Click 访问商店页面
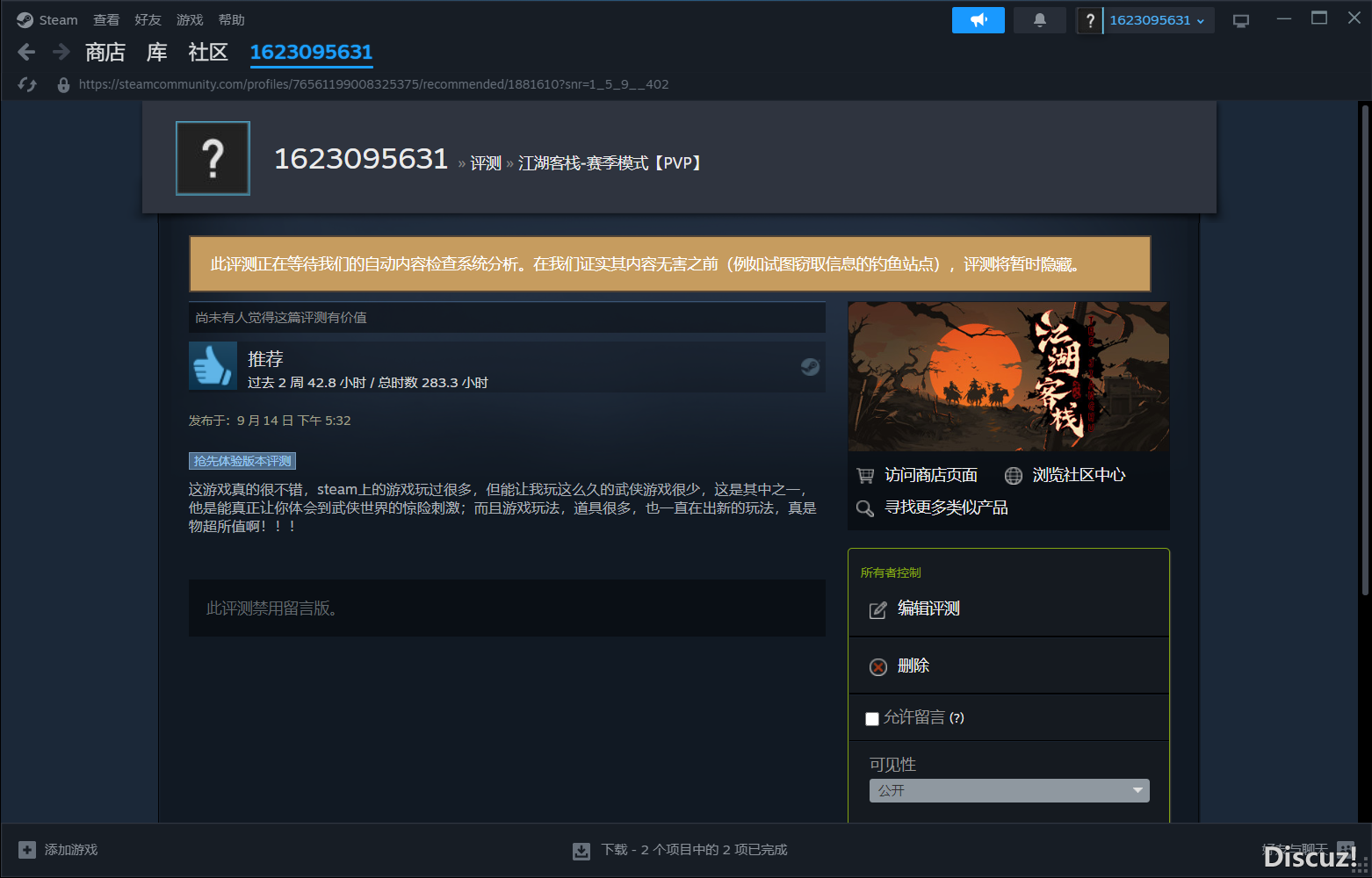 [931, 475]
